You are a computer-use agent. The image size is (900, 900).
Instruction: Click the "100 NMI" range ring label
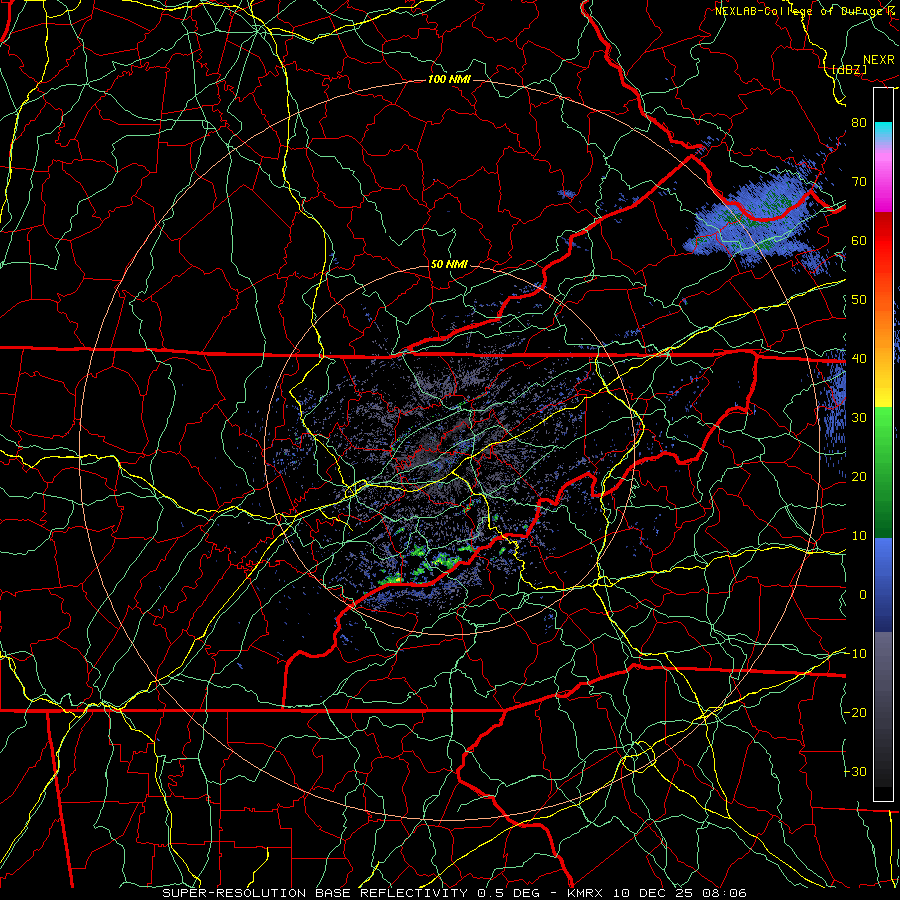tap(449, 79)
